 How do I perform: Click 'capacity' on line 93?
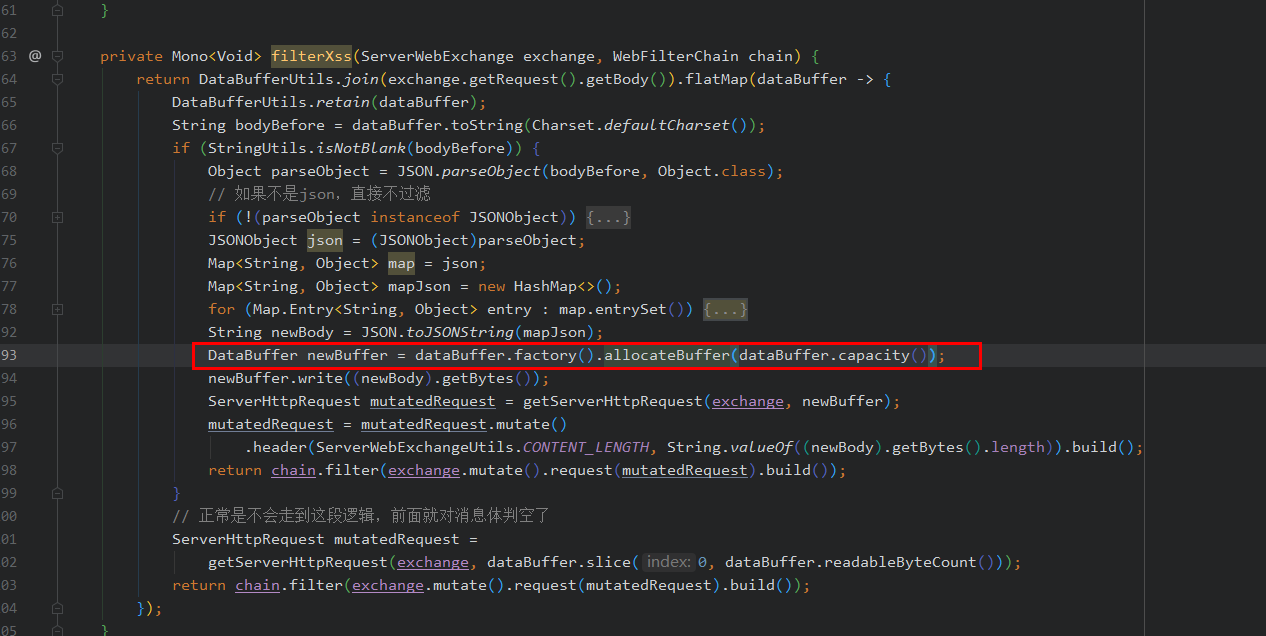tap(874, 355)
